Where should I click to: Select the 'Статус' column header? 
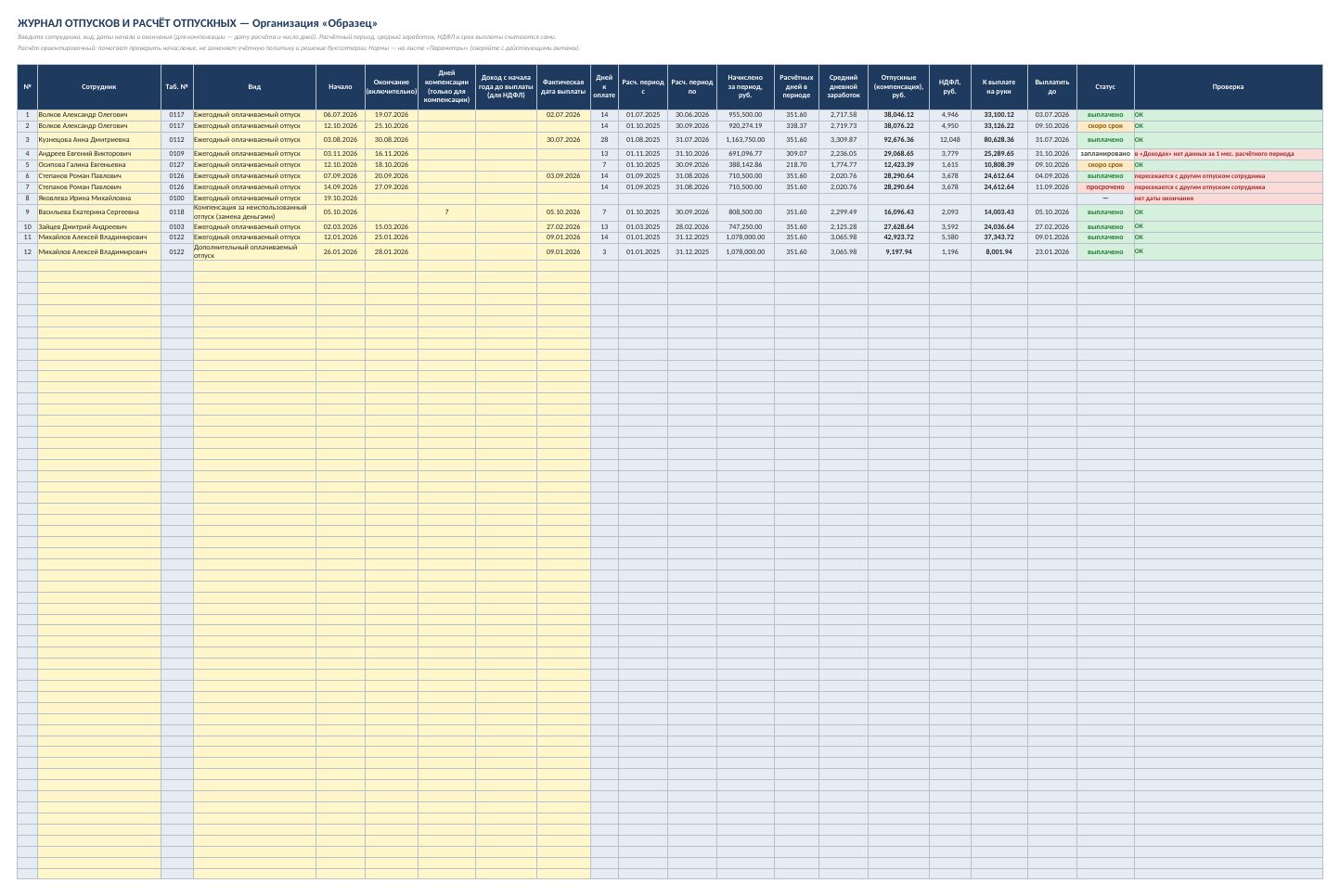click(1105, 86)
